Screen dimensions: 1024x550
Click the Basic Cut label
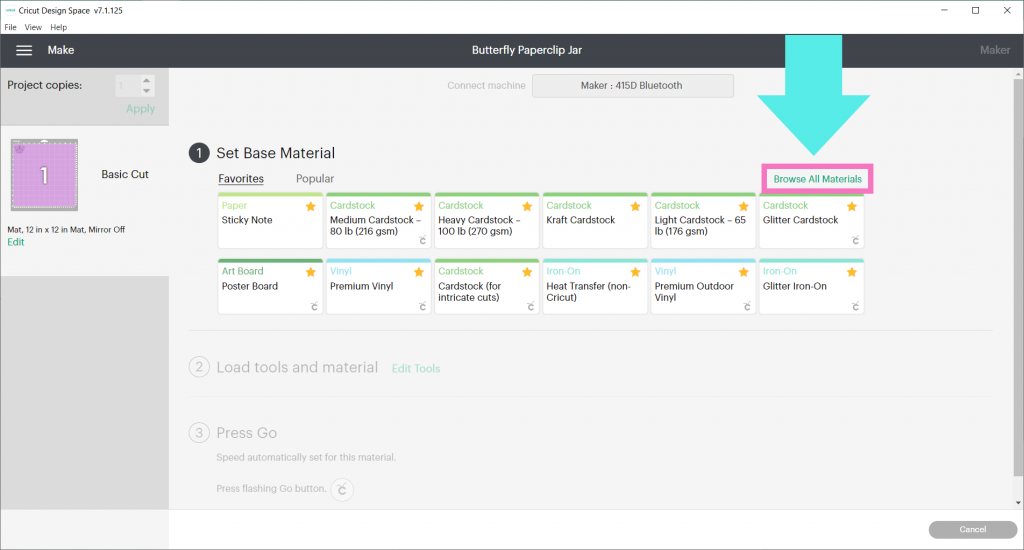pos(125,174)
